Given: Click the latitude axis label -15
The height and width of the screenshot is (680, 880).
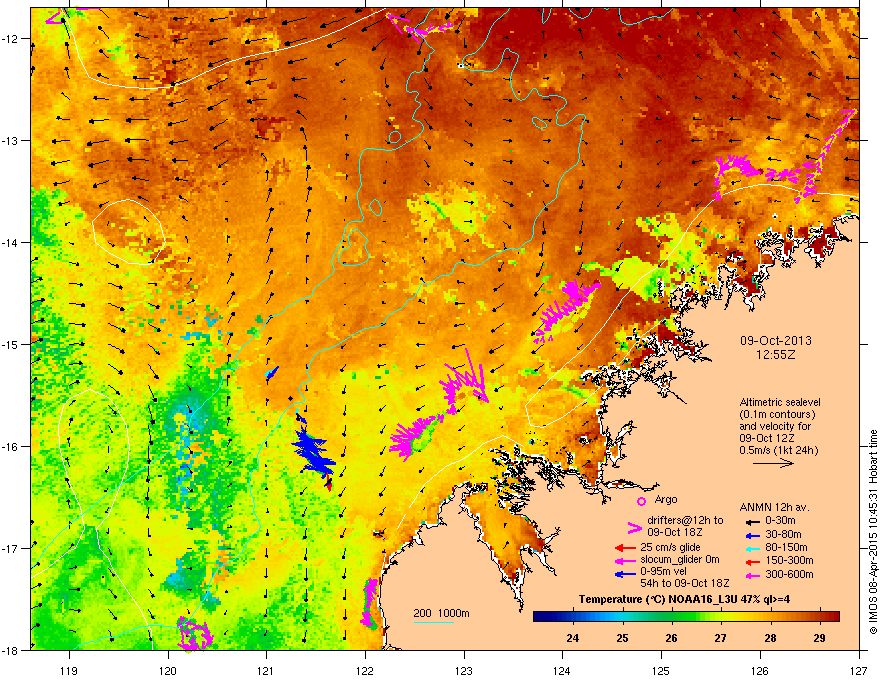Looking at the screenshot, I should click(10, 344).
